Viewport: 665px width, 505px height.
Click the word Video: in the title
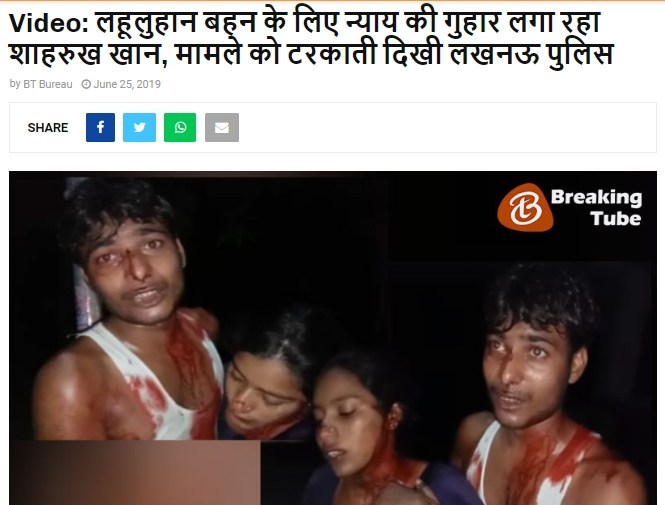click(49, 22)
